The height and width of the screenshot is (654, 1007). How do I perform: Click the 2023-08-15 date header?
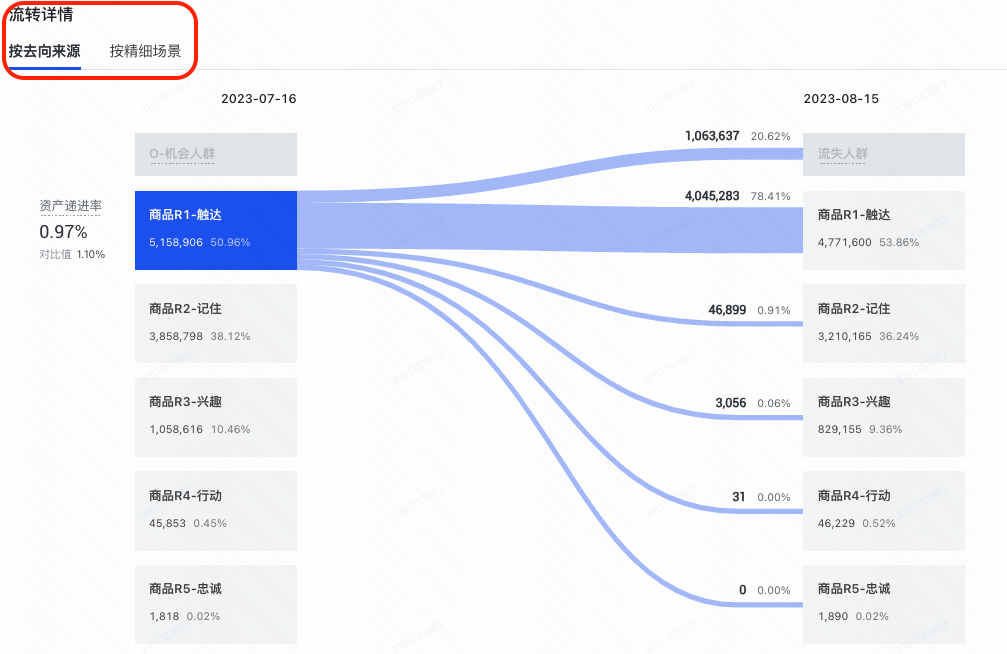(x=841, y=99)
